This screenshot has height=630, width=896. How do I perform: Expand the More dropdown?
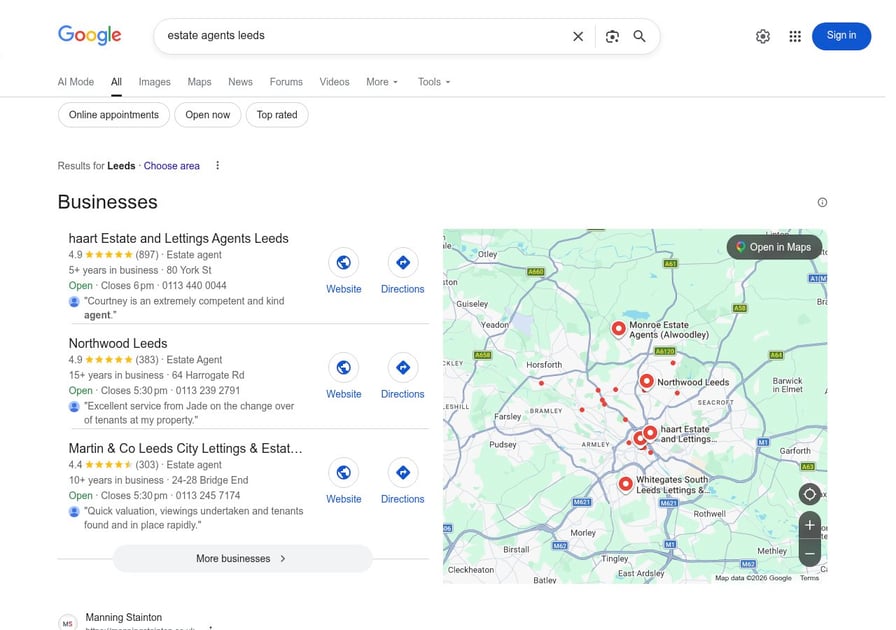(x=382, y=82)
